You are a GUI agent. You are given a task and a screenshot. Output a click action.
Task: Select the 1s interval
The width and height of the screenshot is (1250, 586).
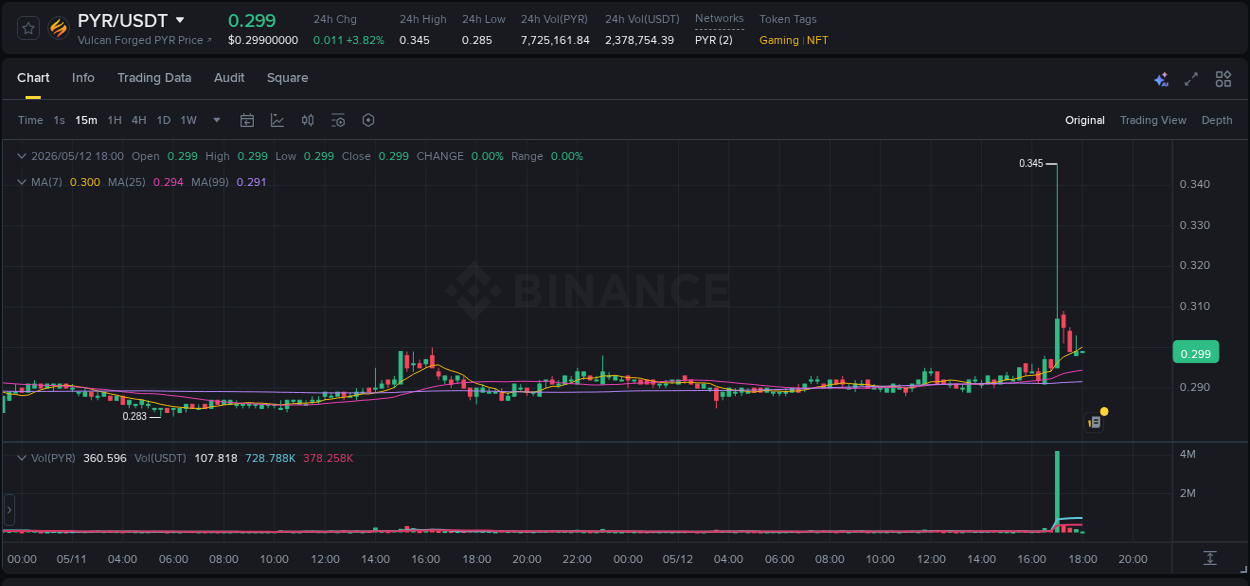59,120
